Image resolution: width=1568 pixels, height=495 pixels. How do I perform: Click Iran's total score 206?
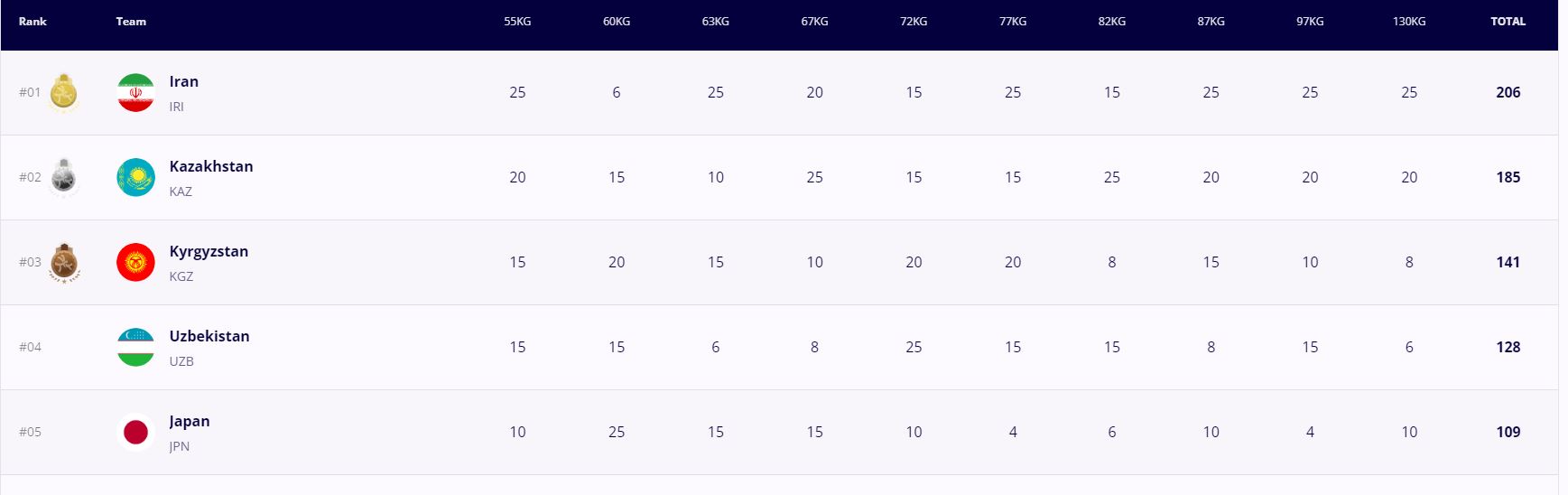pos(1508,92)
